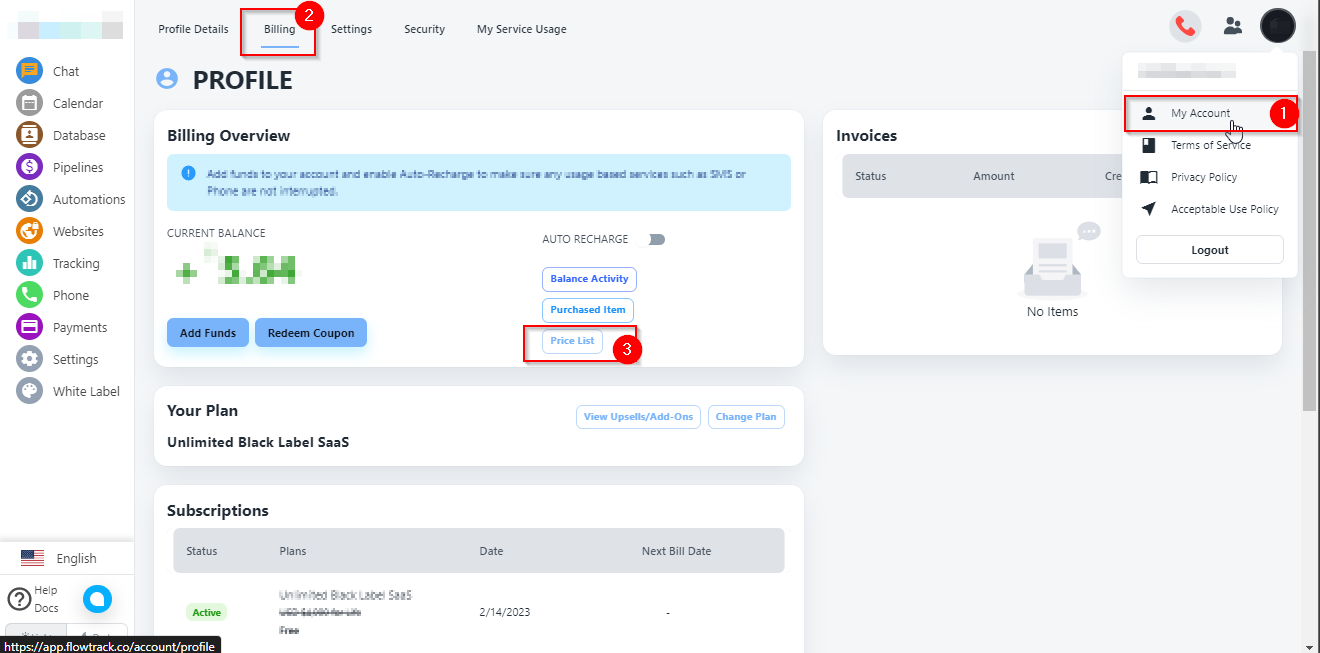Click the Logout button

click(x=1209, y=250)
